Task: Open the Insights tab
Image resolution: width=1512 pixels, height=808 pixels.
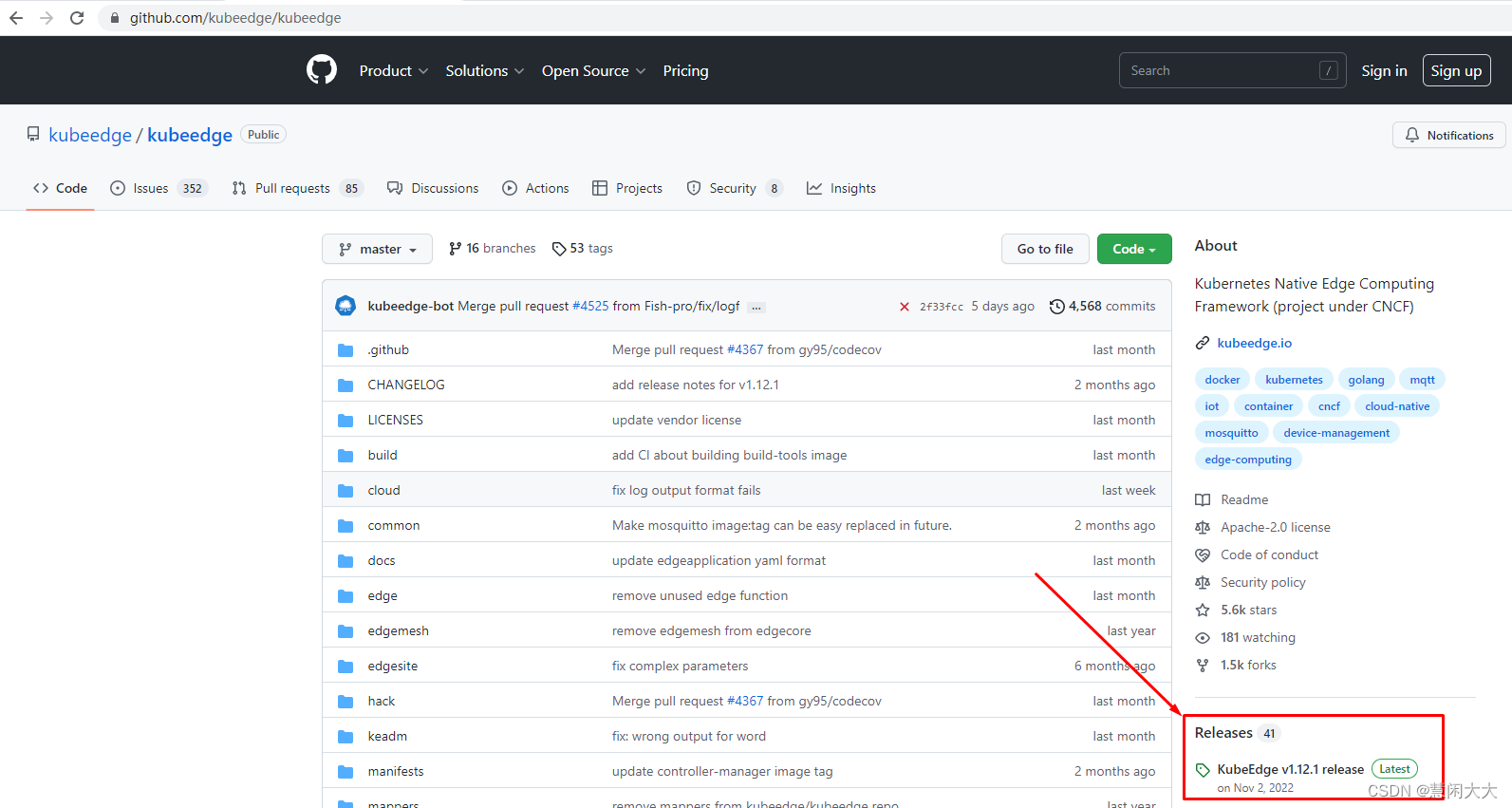Action: 841,188
